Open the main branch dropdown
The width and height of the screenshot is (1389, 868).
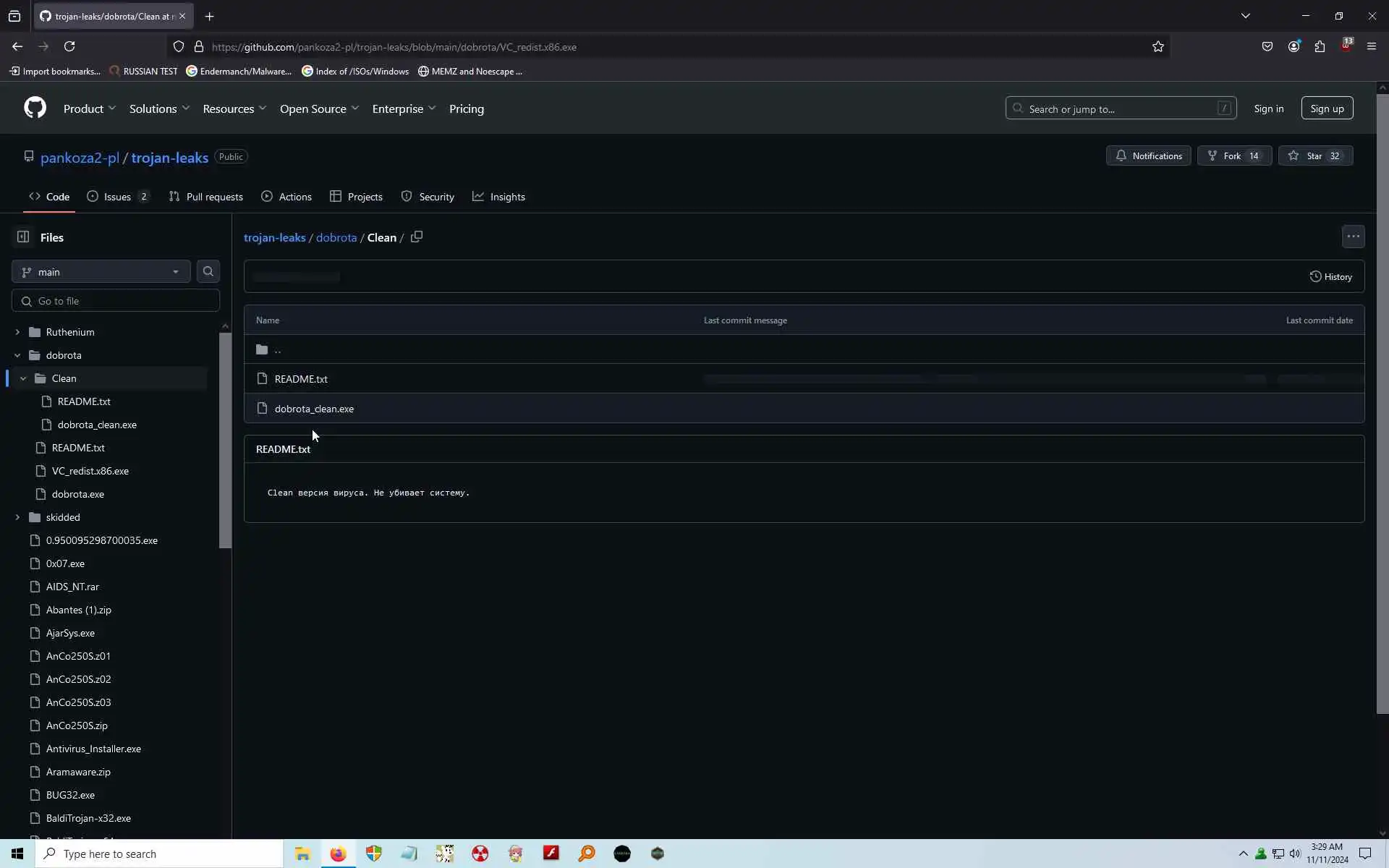(x=101, y=272)
